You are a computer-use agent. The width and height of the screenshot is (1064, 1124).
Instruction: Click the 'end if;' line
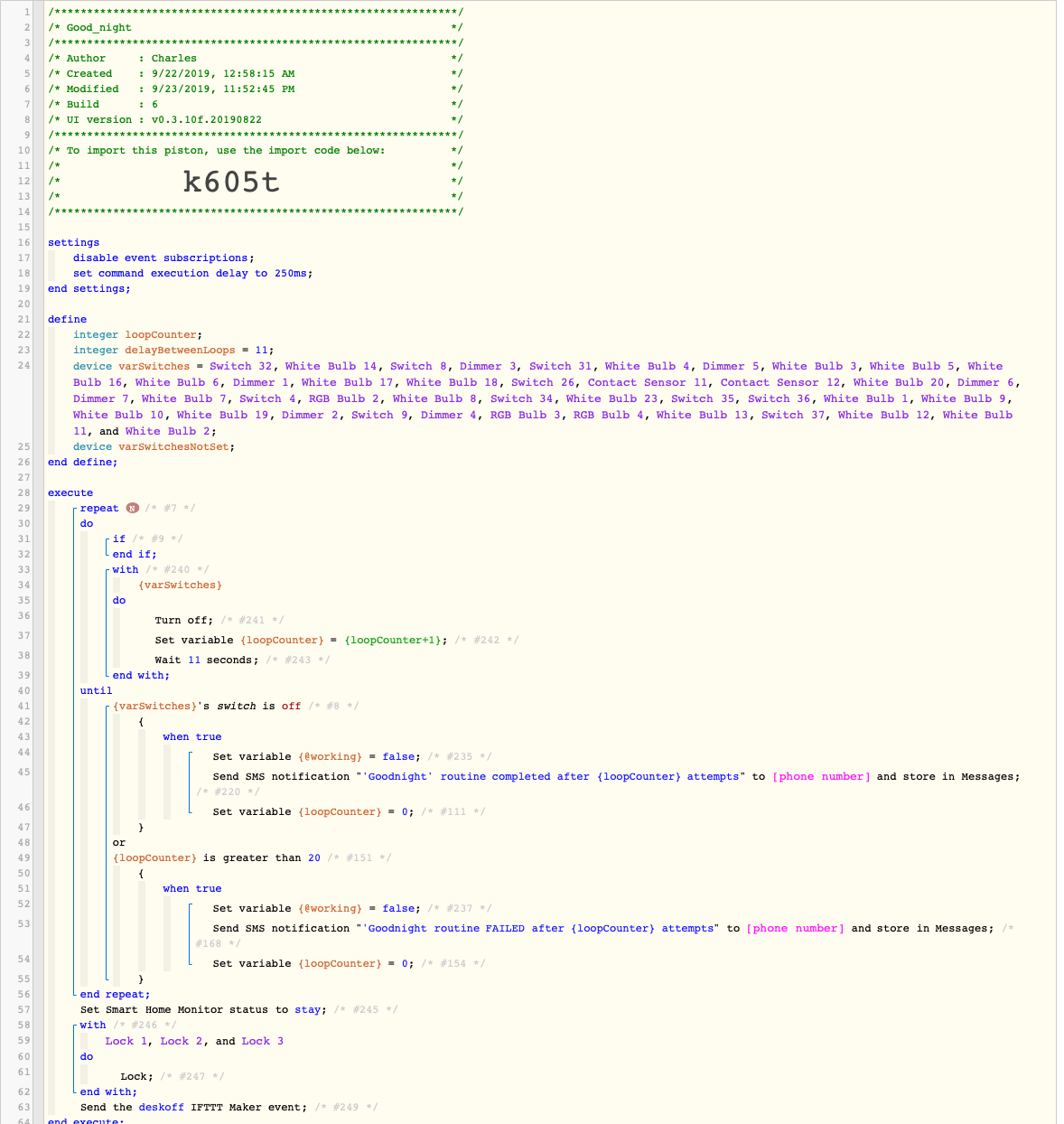pyautogui.click(x=135, y=554)
